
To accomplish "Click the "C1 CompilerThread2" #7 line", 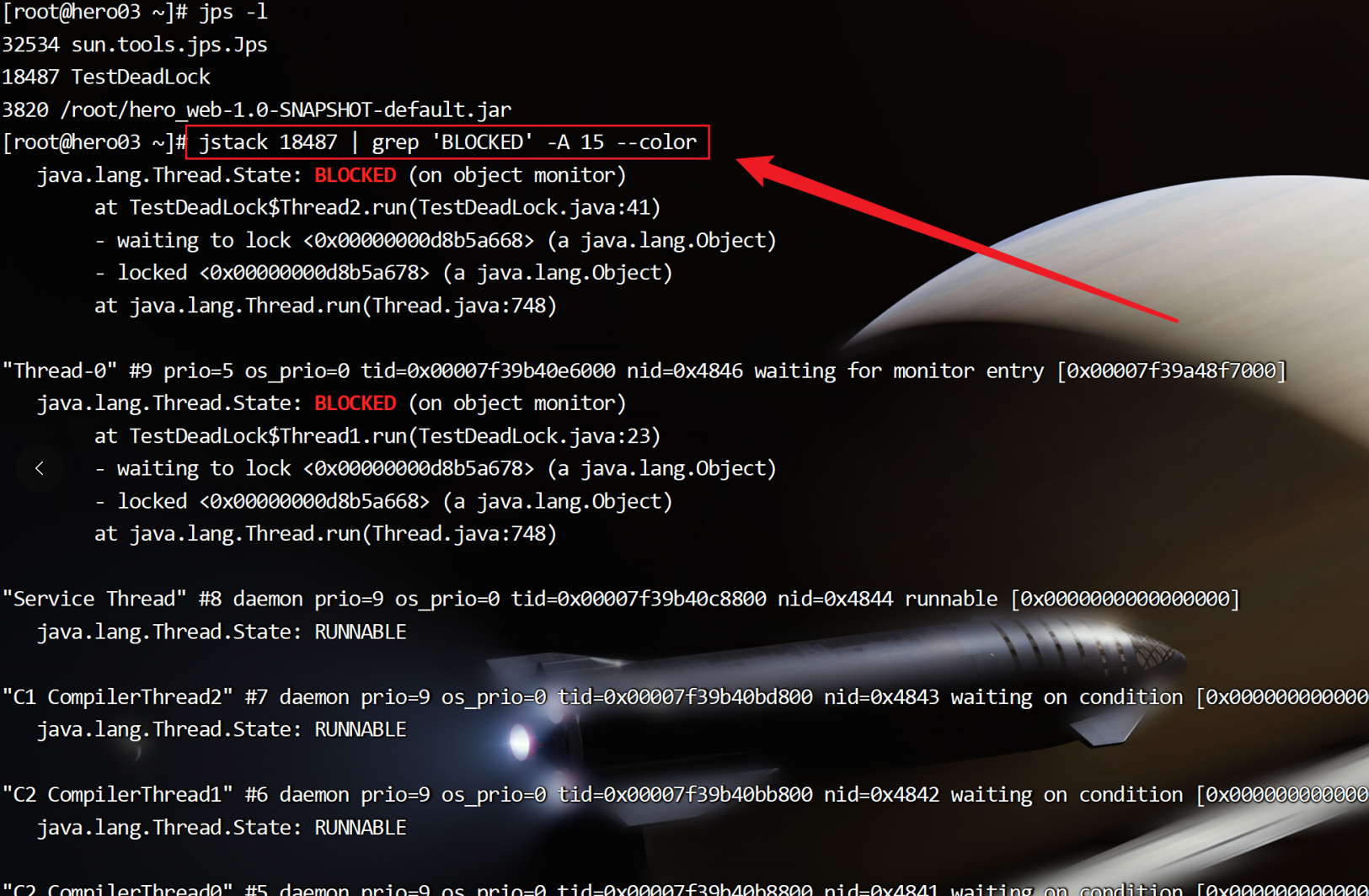I will 685,697.
